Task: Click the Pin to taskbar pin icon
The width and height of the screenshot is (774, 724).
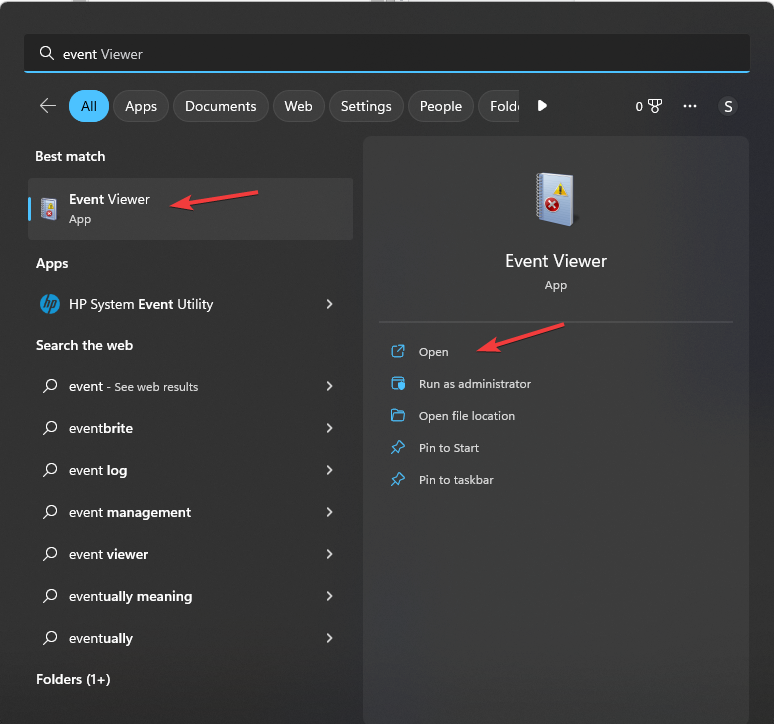Action: [x=398, y=479]
